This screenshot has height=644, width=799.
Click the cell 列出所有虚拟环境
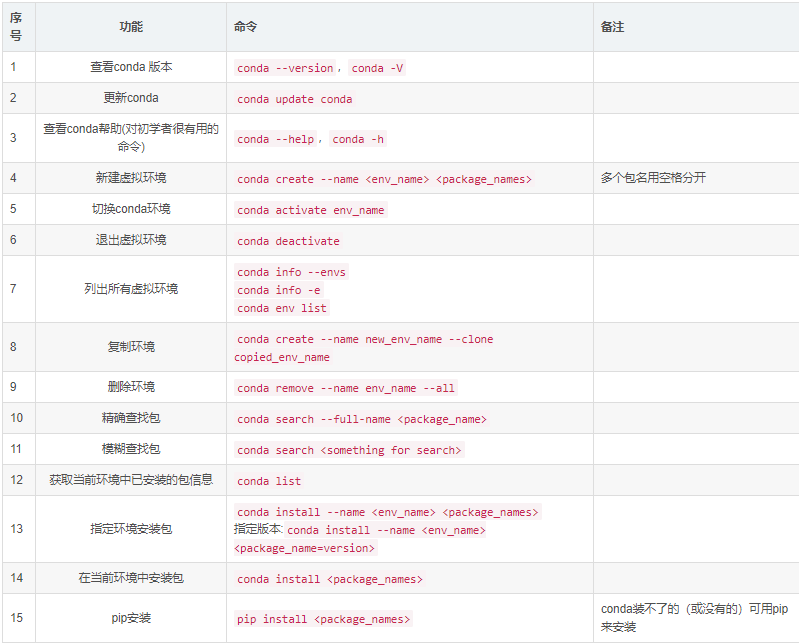pyautogui.click(x=131, y=289)
